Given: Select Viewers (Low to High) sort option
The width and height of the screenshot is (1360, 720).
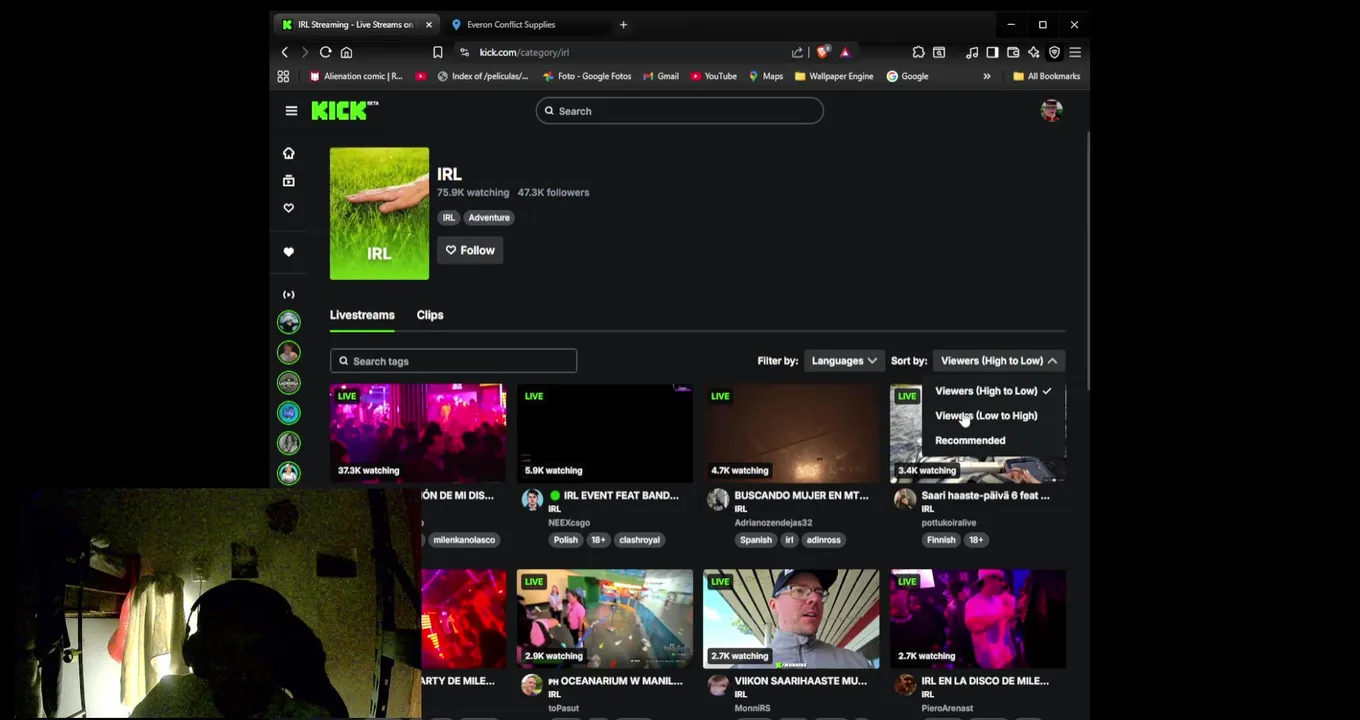Looking at the screenshot, I should point(986,416).
